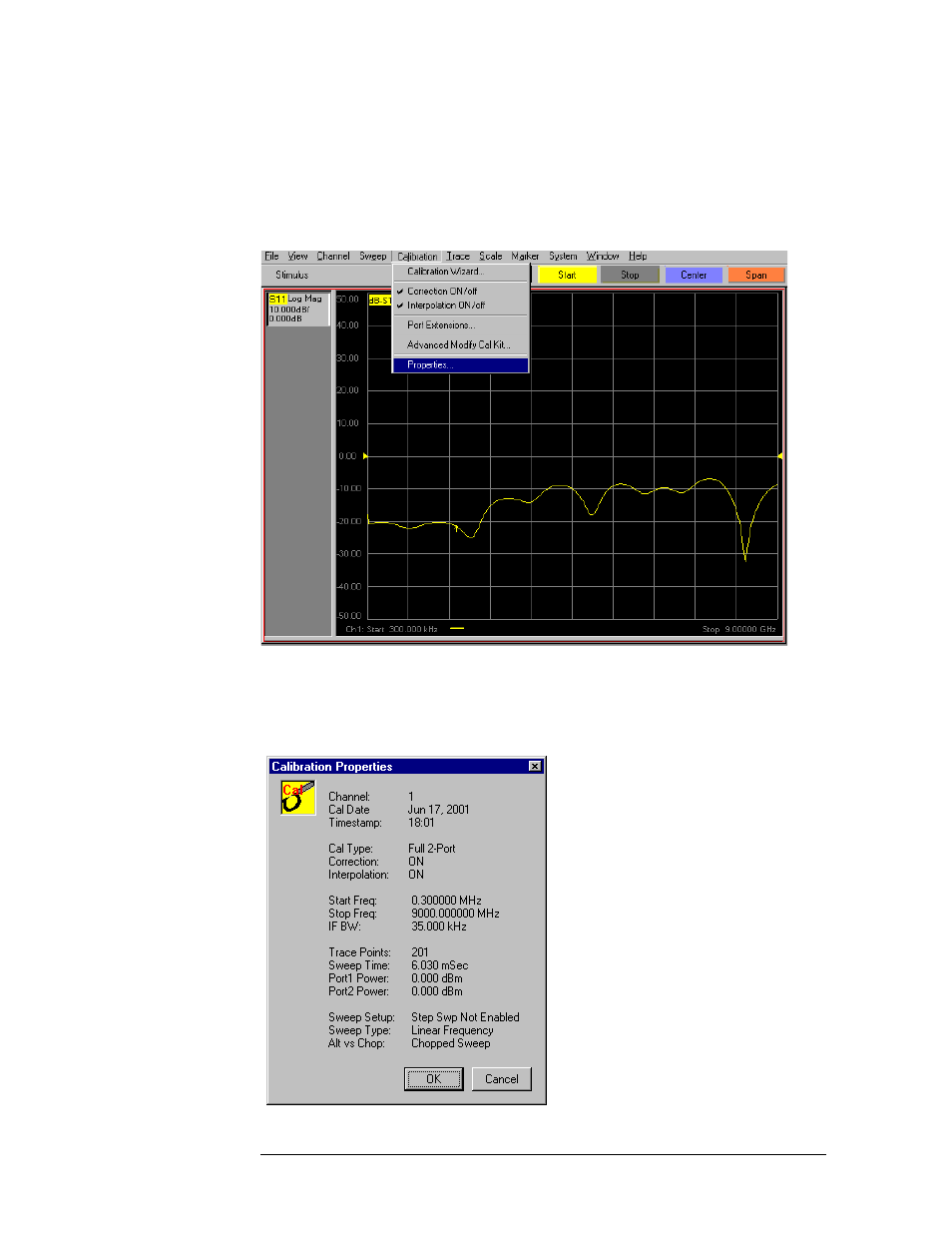Click the Step Swp Not Enabled text
Image resolution: width=952 pixels, height=1233 pixels.
point(465,1018)
